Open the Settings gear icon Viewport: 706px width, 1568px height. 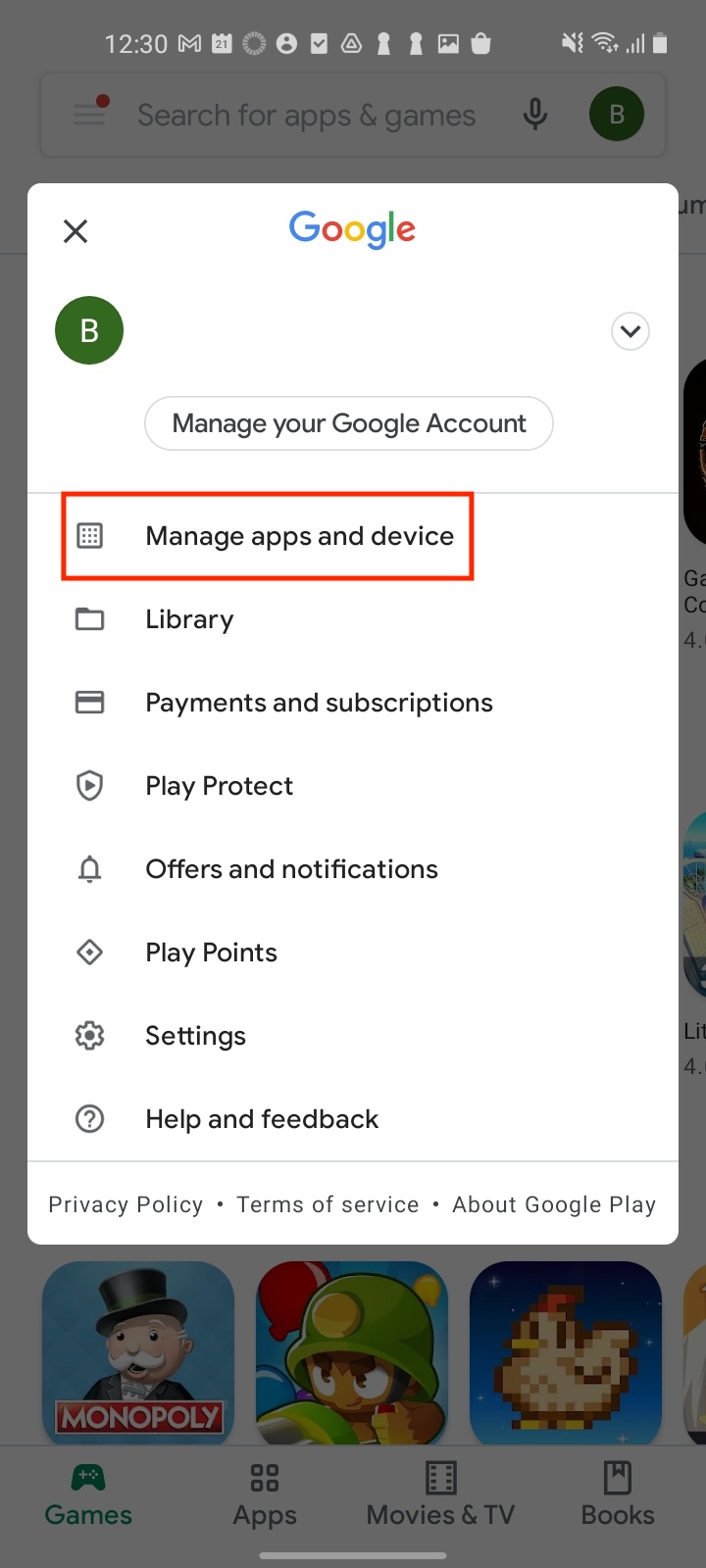89,1035
